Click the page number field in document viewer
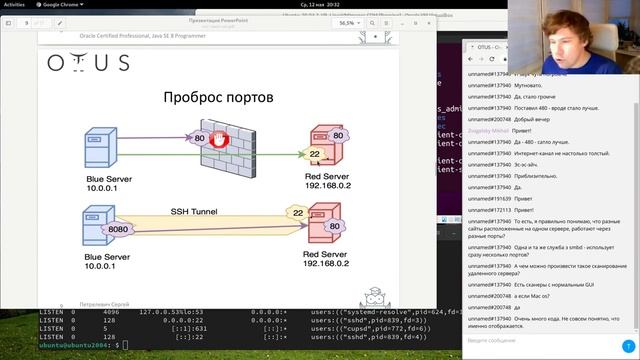 click(x=26, y=23)
